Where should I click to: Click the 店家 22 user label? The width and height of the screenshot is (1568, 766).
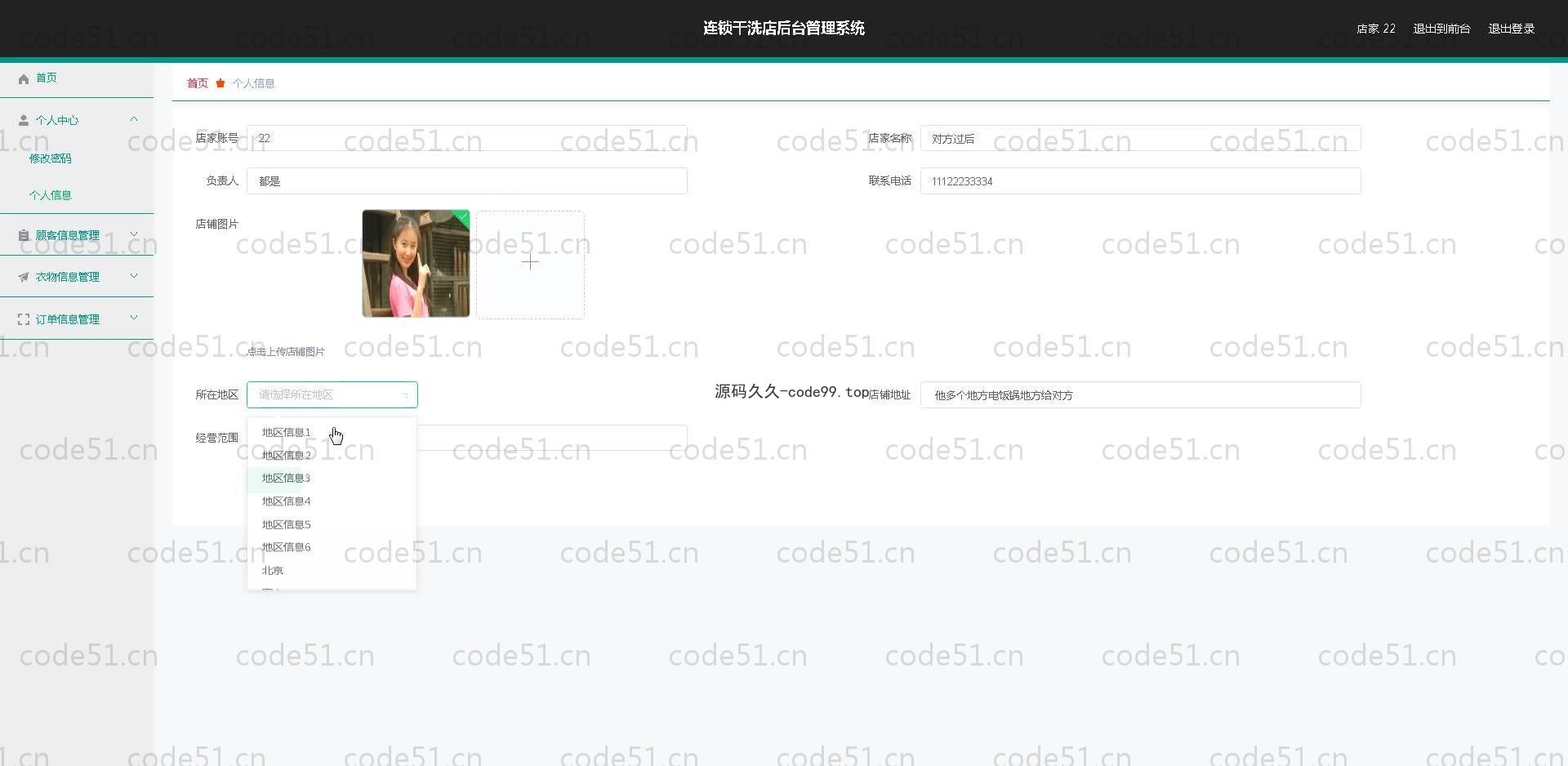(x=1376, y=29)
